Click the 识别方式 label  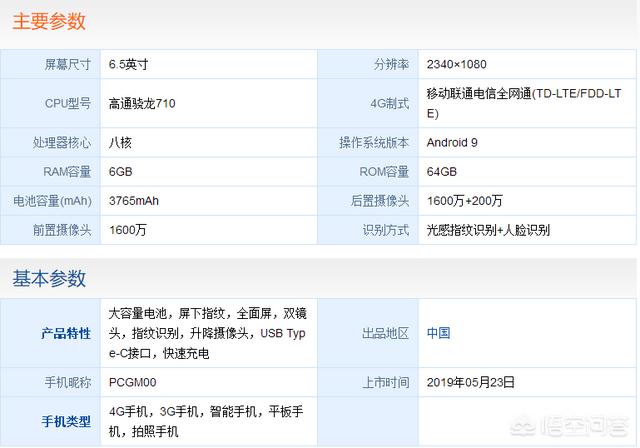(386, 230)
